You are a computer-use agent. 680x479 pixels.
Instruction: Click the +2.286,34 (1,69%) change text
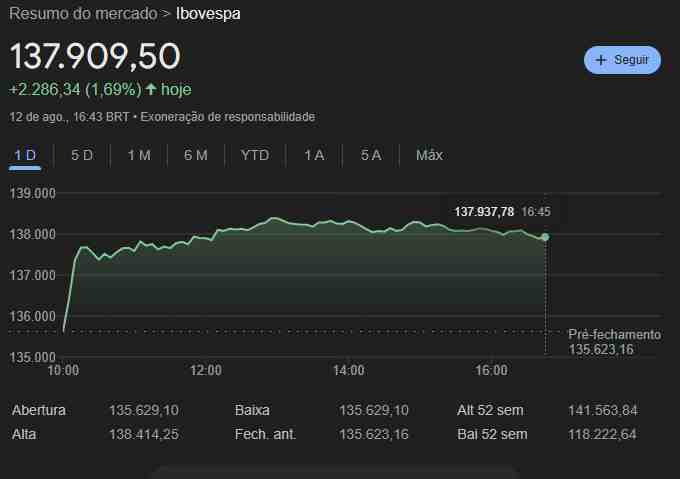point(75,90)
